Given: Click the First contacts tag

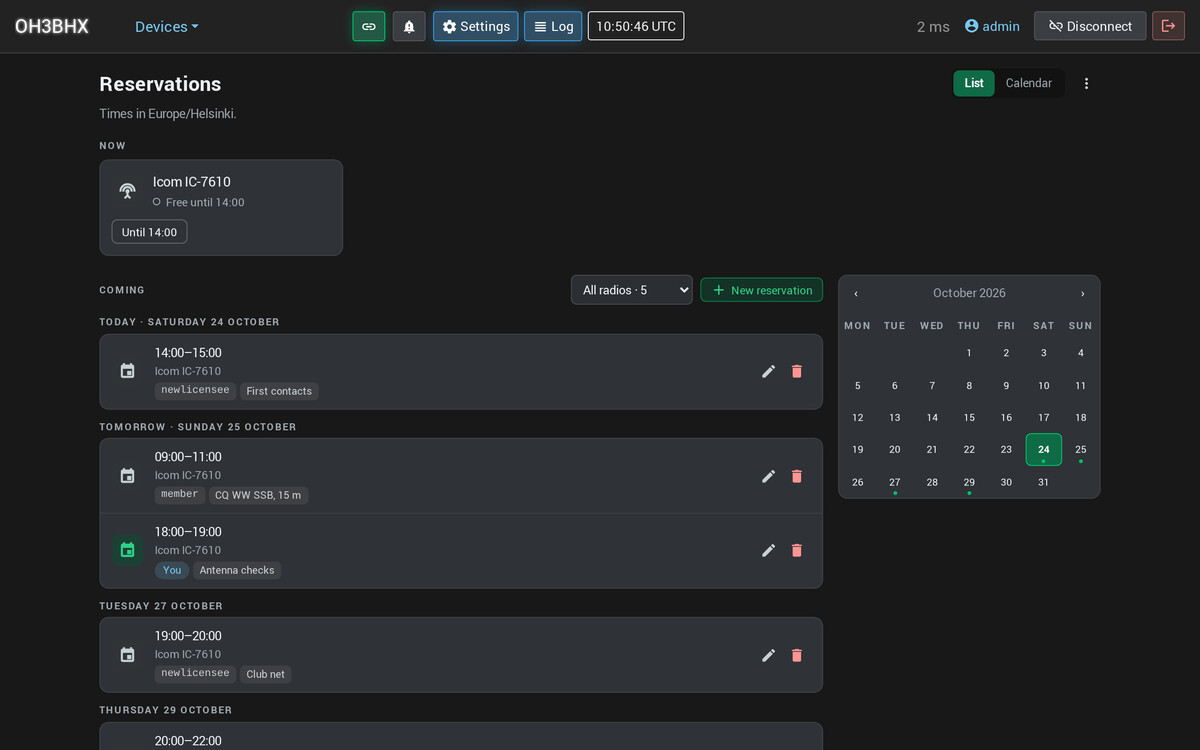Looking at the screenshot, I should [x=279, y=391].
